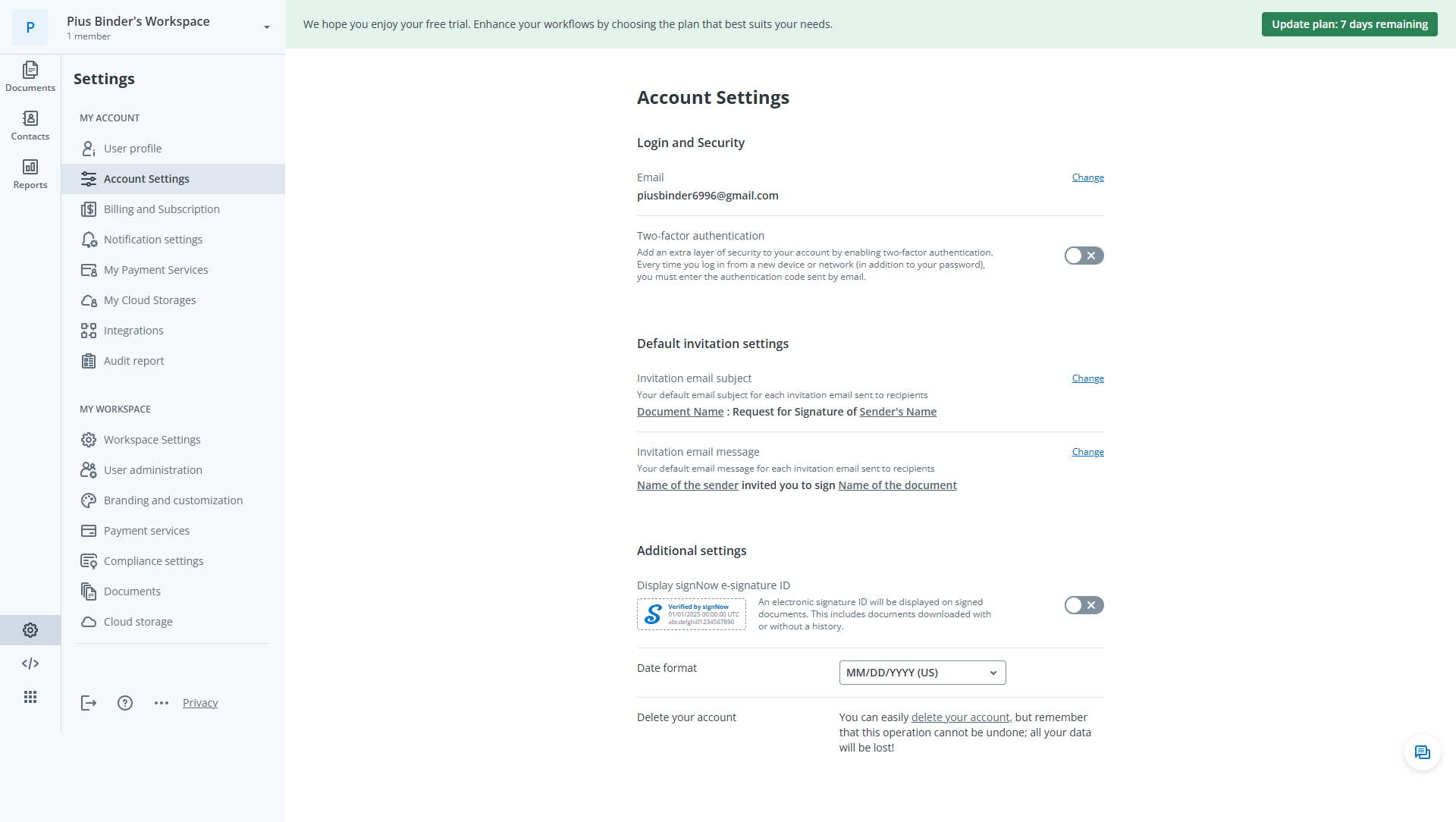The width and height of the screenshot is (1456, 822).
Task: Open the help question mark icon
Action: click(125, 703)
